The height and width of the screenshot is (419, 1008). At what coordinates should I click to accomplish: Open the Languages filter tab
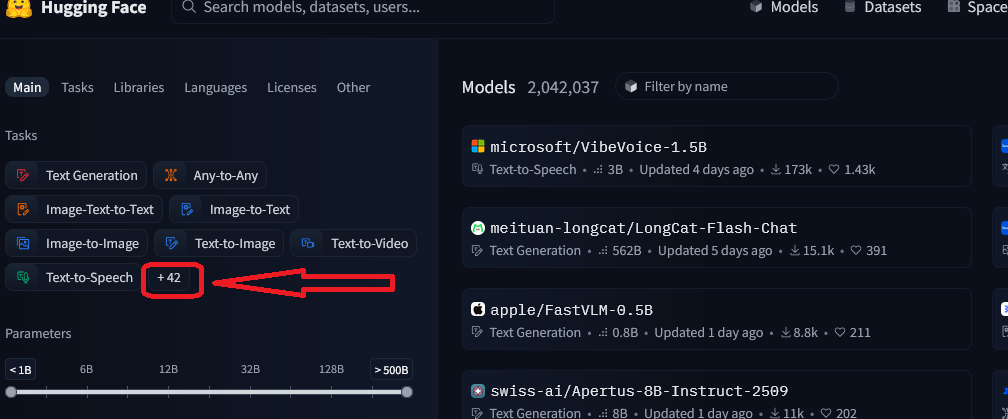click(215, 87)
